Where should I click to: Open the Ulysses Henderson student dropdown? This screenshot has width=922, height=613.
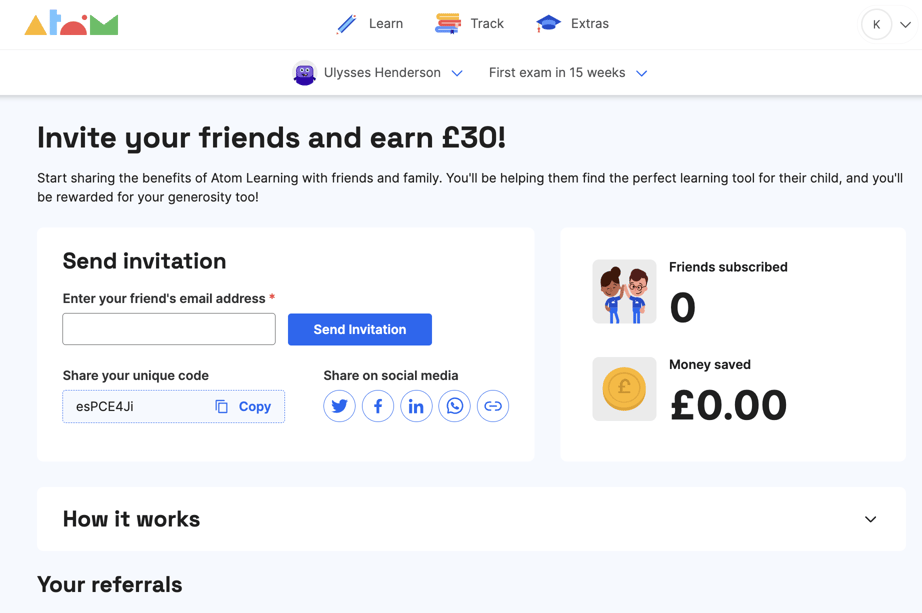click(x=378, y=73)
